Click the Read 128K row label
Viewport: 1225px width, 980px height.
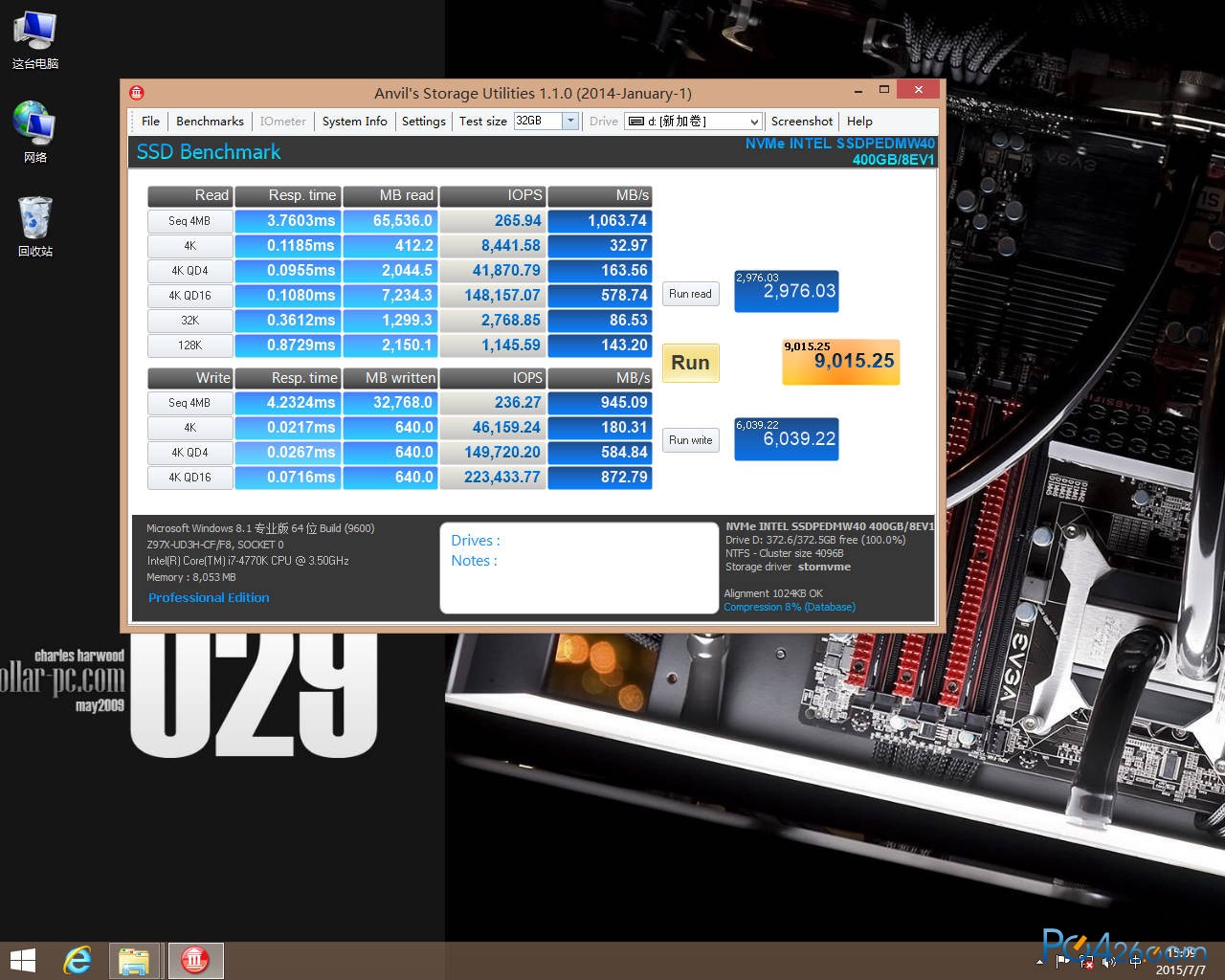coord(189,345)
